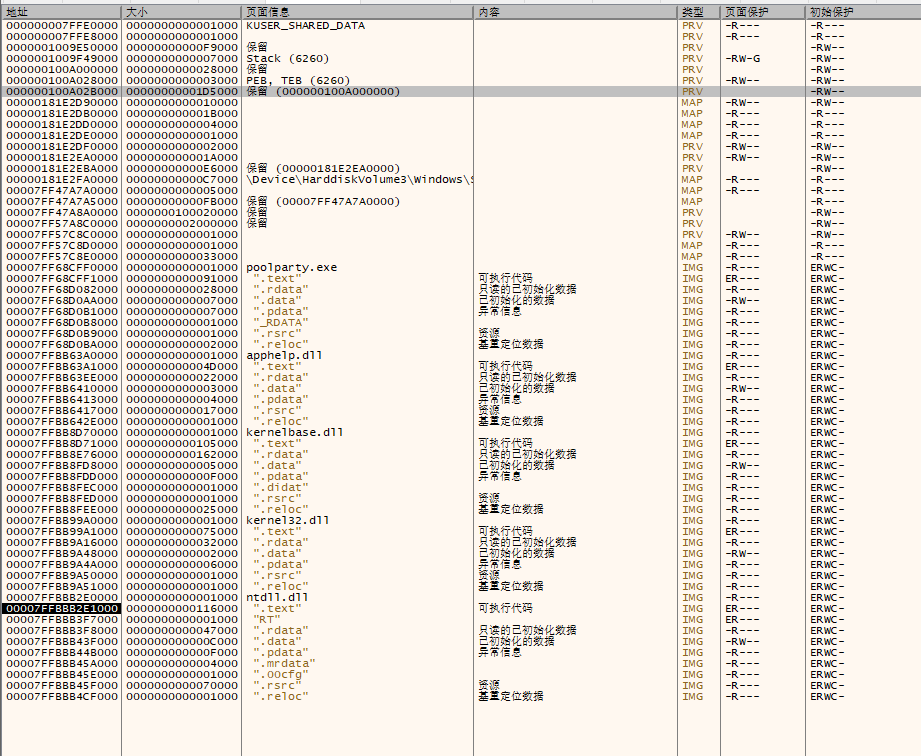Click the 页面保护 column header

click(762, 12)
